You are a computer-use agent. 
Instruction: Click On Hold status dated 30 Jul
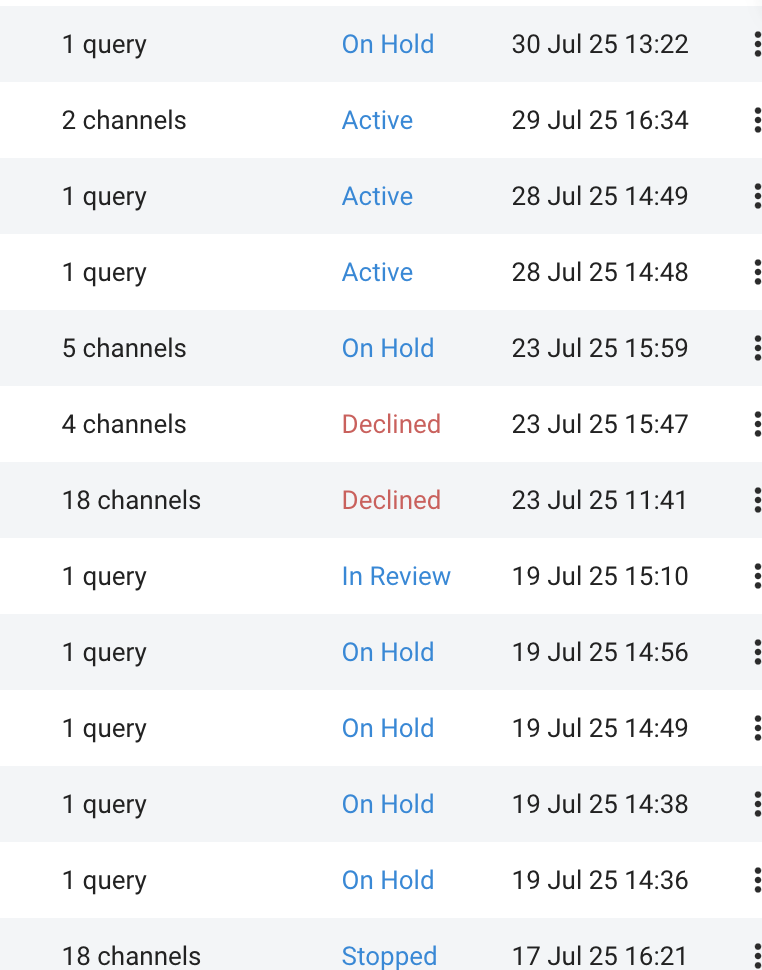[x=388, y=44]
